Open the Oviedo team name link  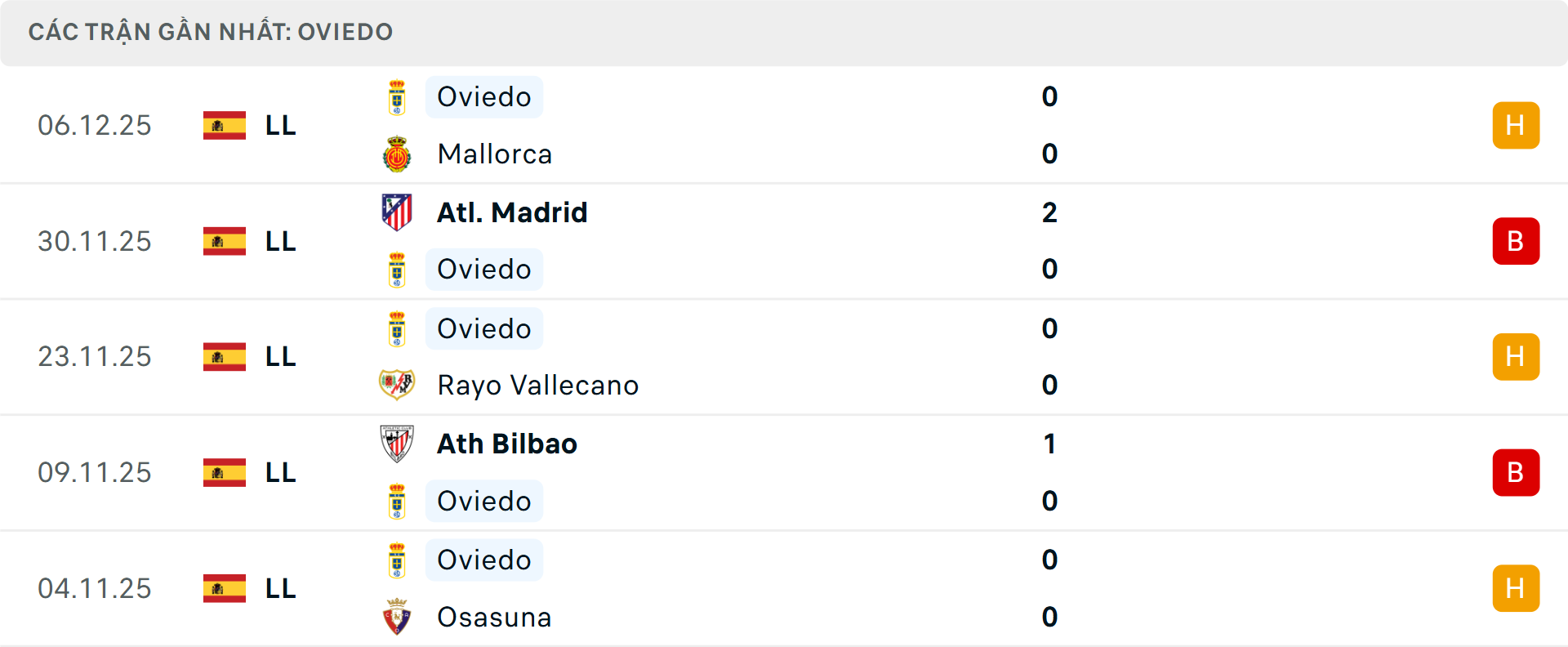(x=483, y=96)
